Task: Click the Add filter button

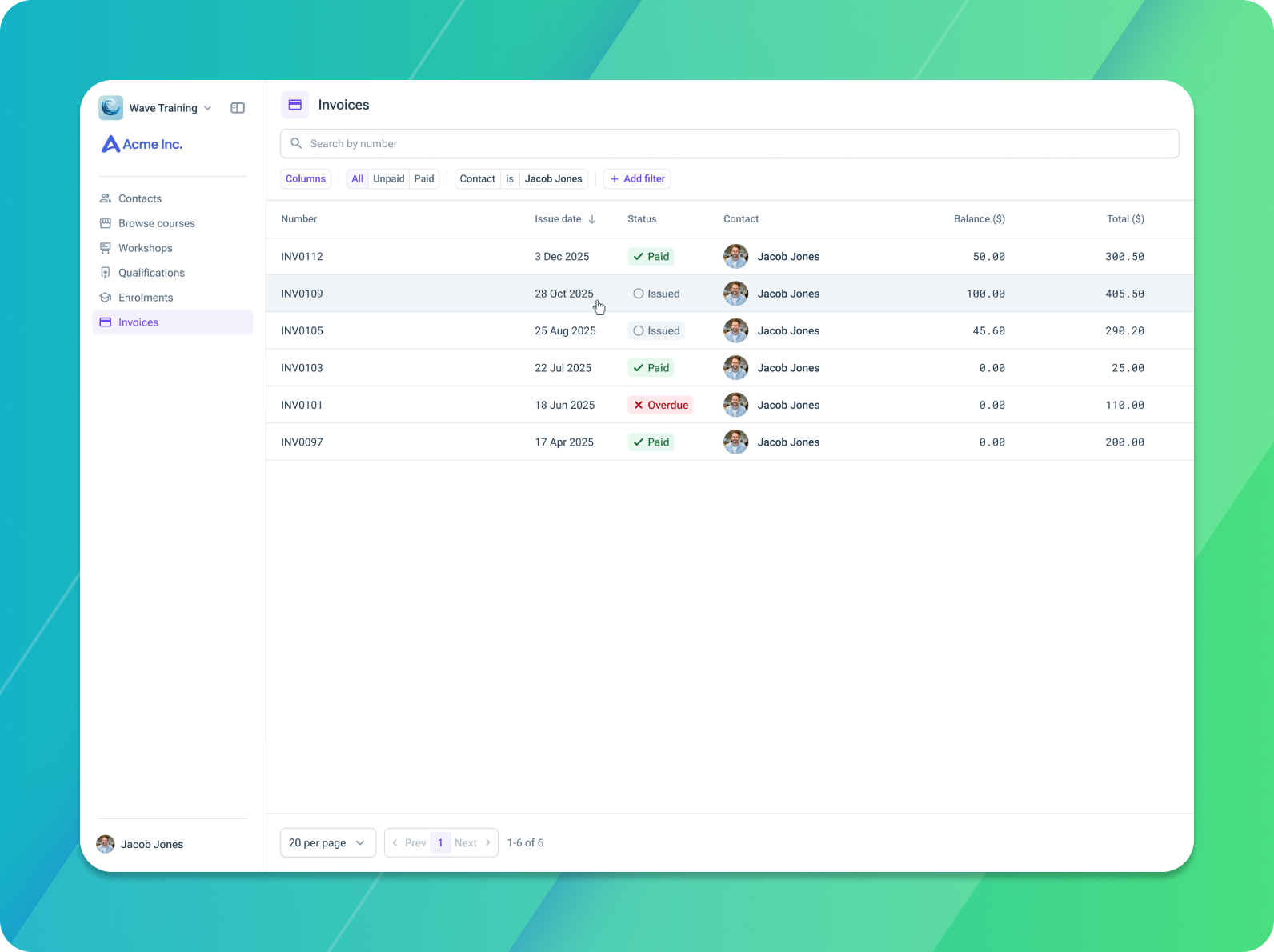Action: coord(637,179)
